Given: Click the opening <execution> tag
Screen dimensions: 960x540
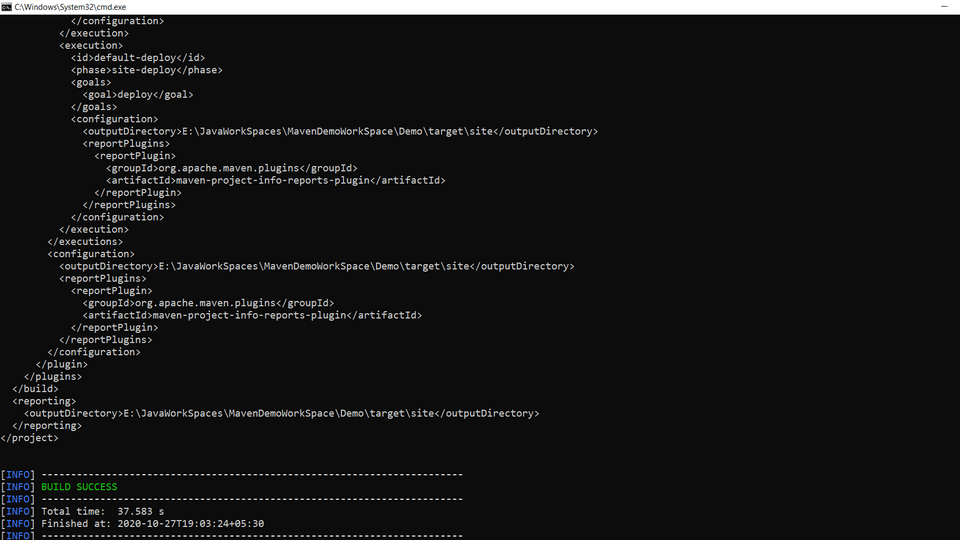Looking at the screenshot, I should (91, 46).
